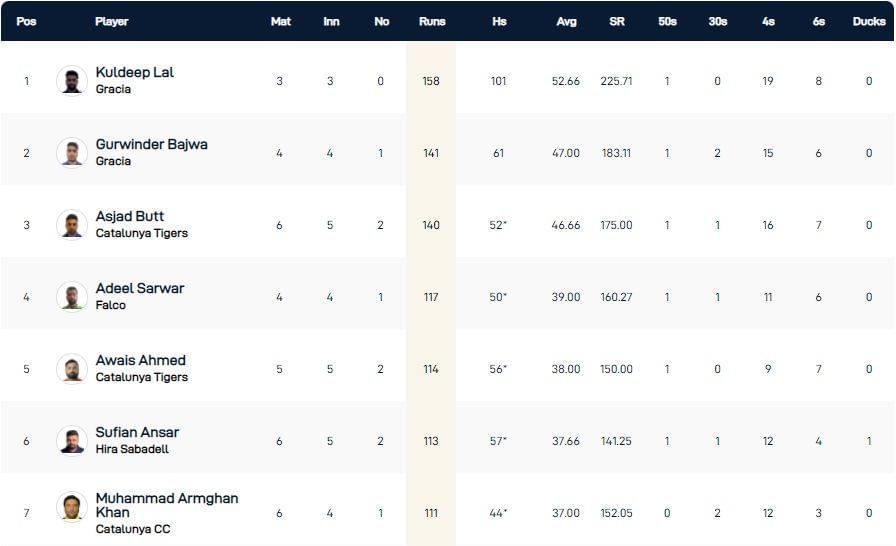Sort by Avg column header

pyautogui.click(x=566, y=21)
